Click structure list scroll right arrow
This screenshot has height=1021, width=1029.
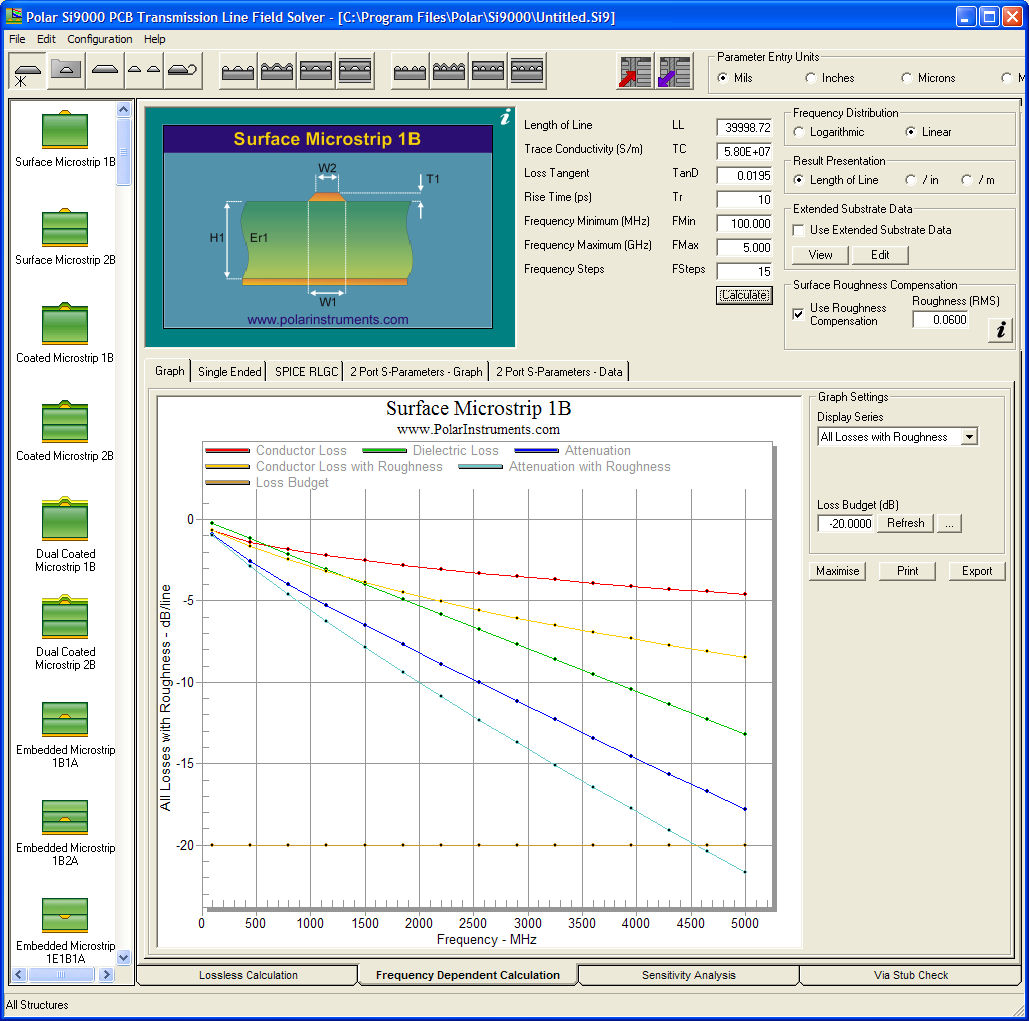click(x=106, y=974)
